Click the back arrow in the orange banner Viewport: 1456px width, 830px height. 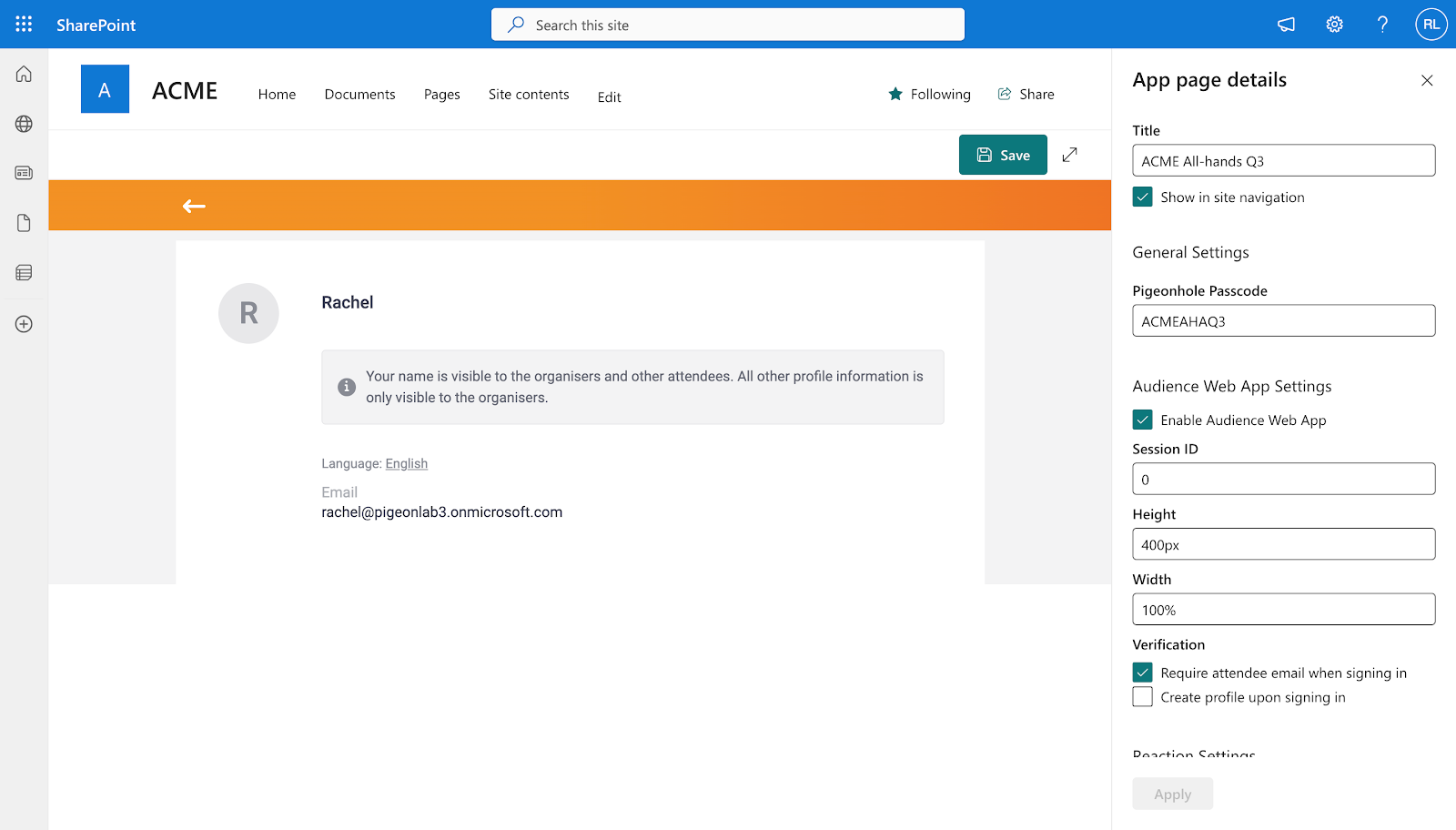193,206
